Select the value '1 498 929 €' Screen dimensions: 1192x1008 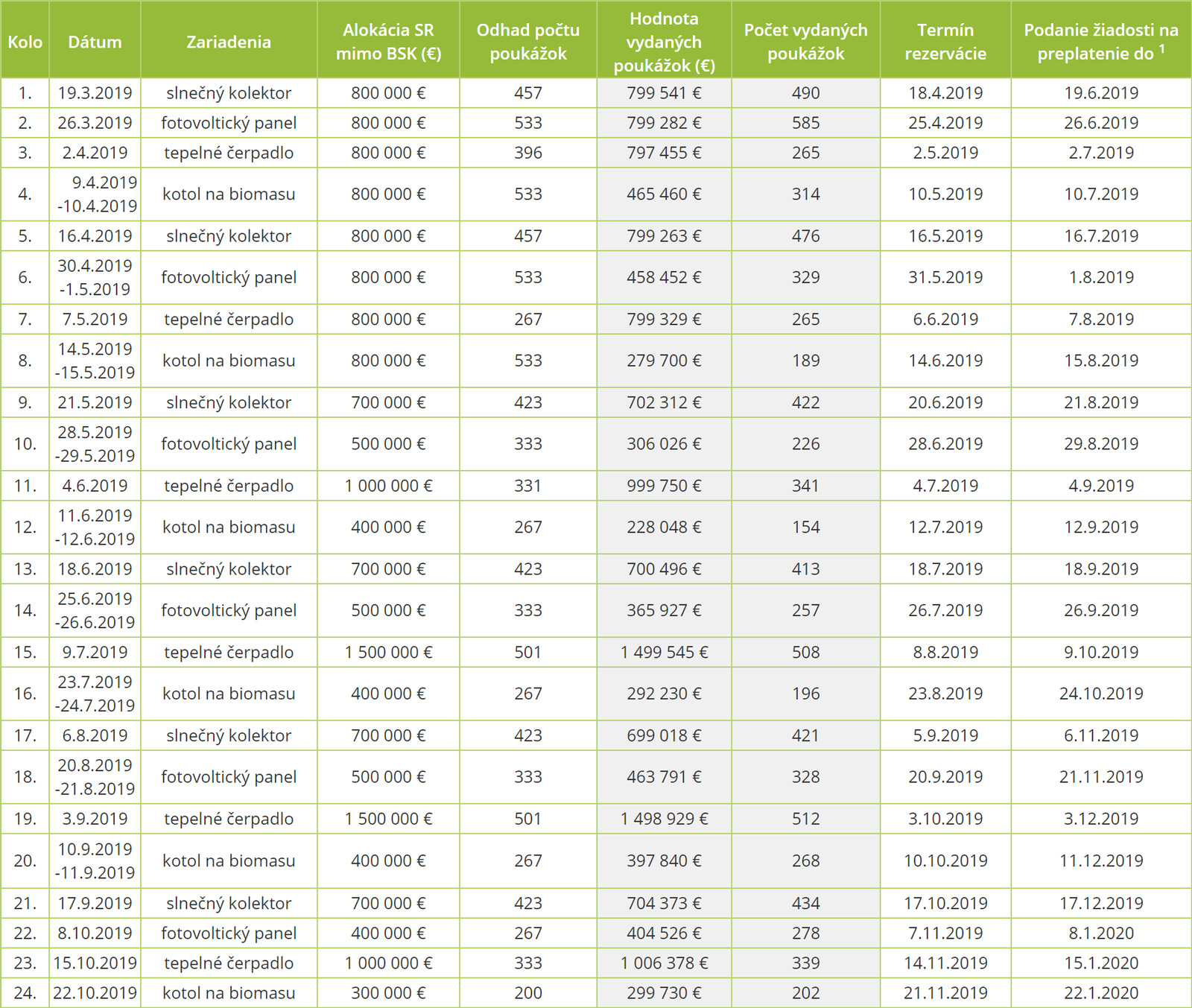pyautogui.click(x=664, y=819)
